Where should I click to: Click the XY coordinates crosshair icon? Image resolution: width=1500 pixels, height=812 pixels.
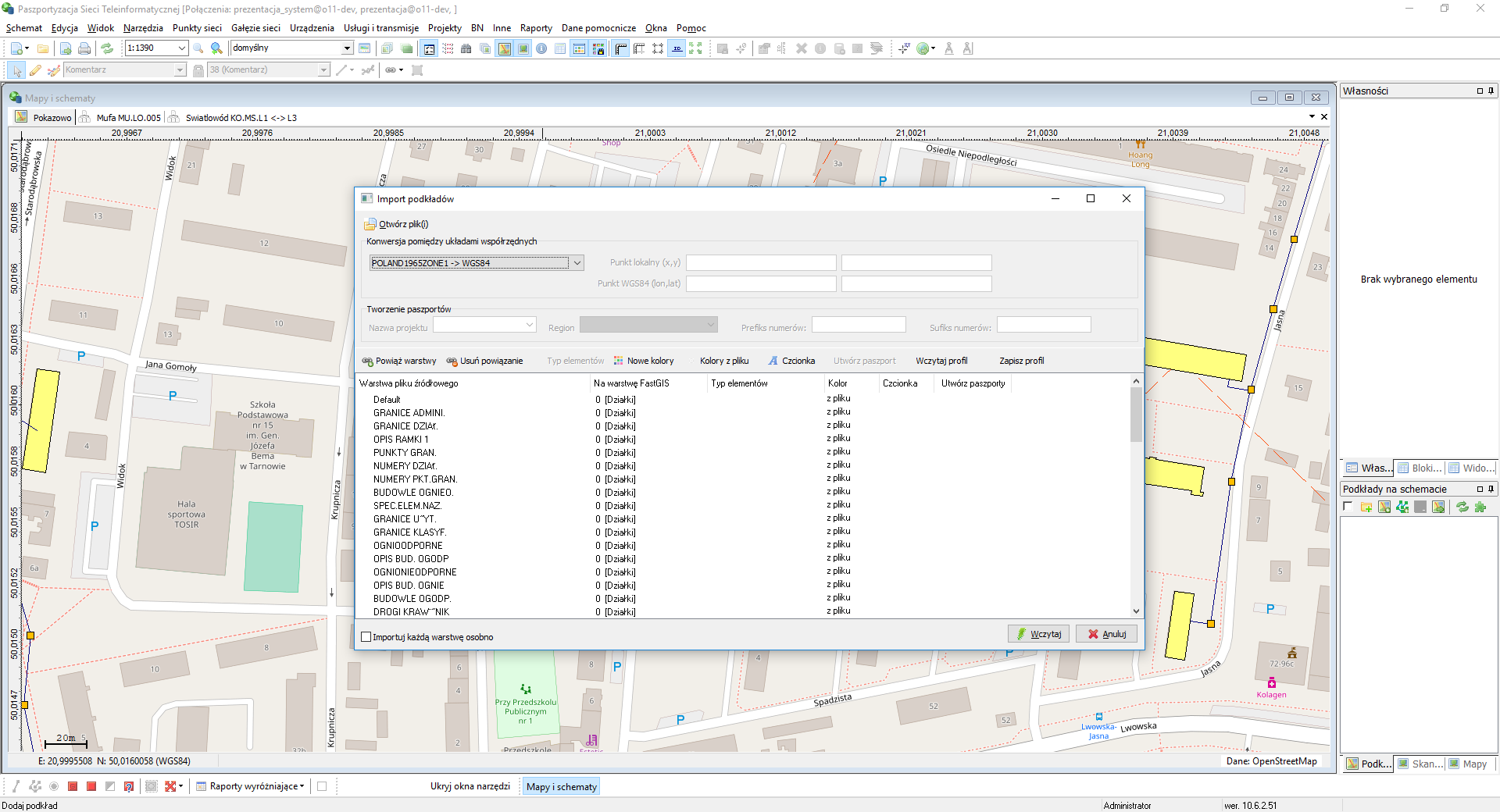[x=904, y=48]
